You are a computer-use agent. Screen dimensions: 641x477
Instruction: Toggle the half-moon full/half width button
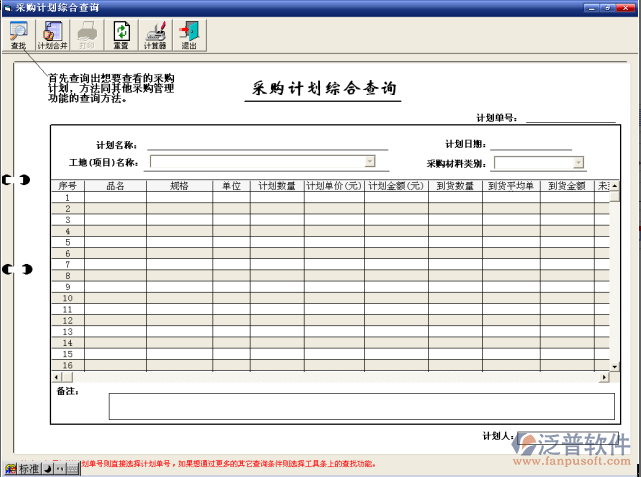pyautogui.click(x=48, y=469)
